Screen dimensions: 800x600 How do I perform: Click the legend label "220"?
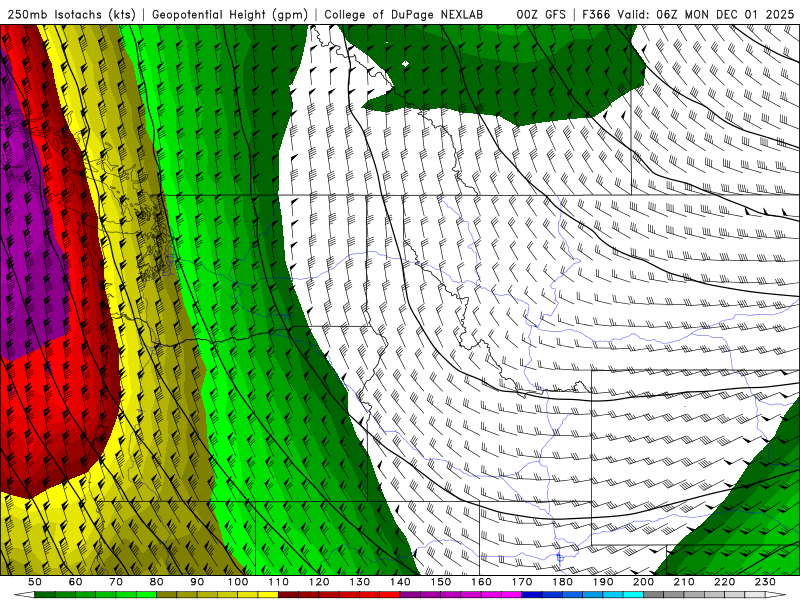click(724, 582)
